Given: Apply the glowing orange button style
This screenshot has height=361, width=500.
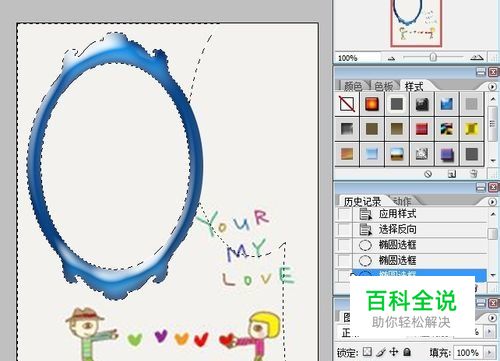Looking at the screenshot, I should pyautogui.click(x=372, y=104).
